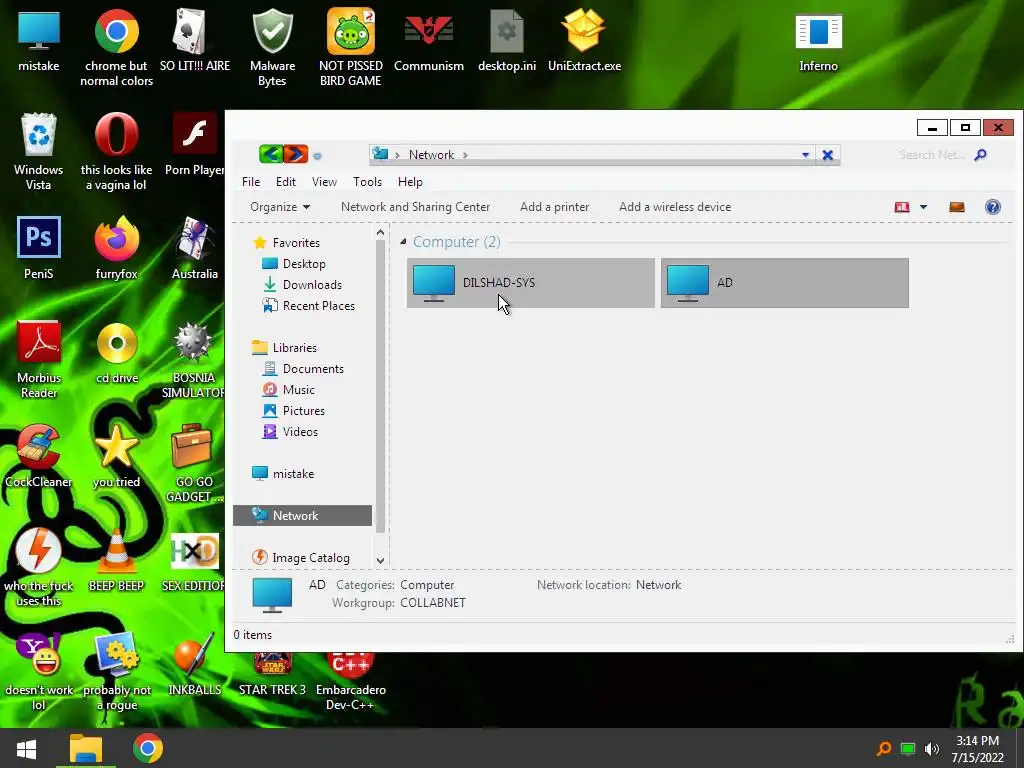1024x768 pixels.
Task: Click the orange search tray icon
Action: (884, 748)
